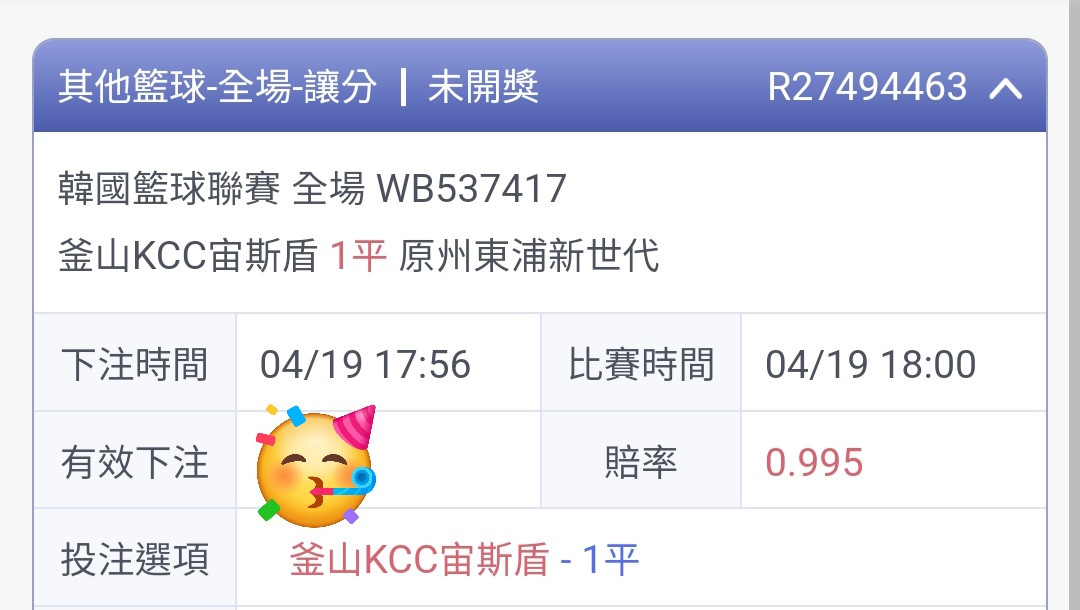
Task: Click the 賠率 label cell
Action: coord(641,461)
